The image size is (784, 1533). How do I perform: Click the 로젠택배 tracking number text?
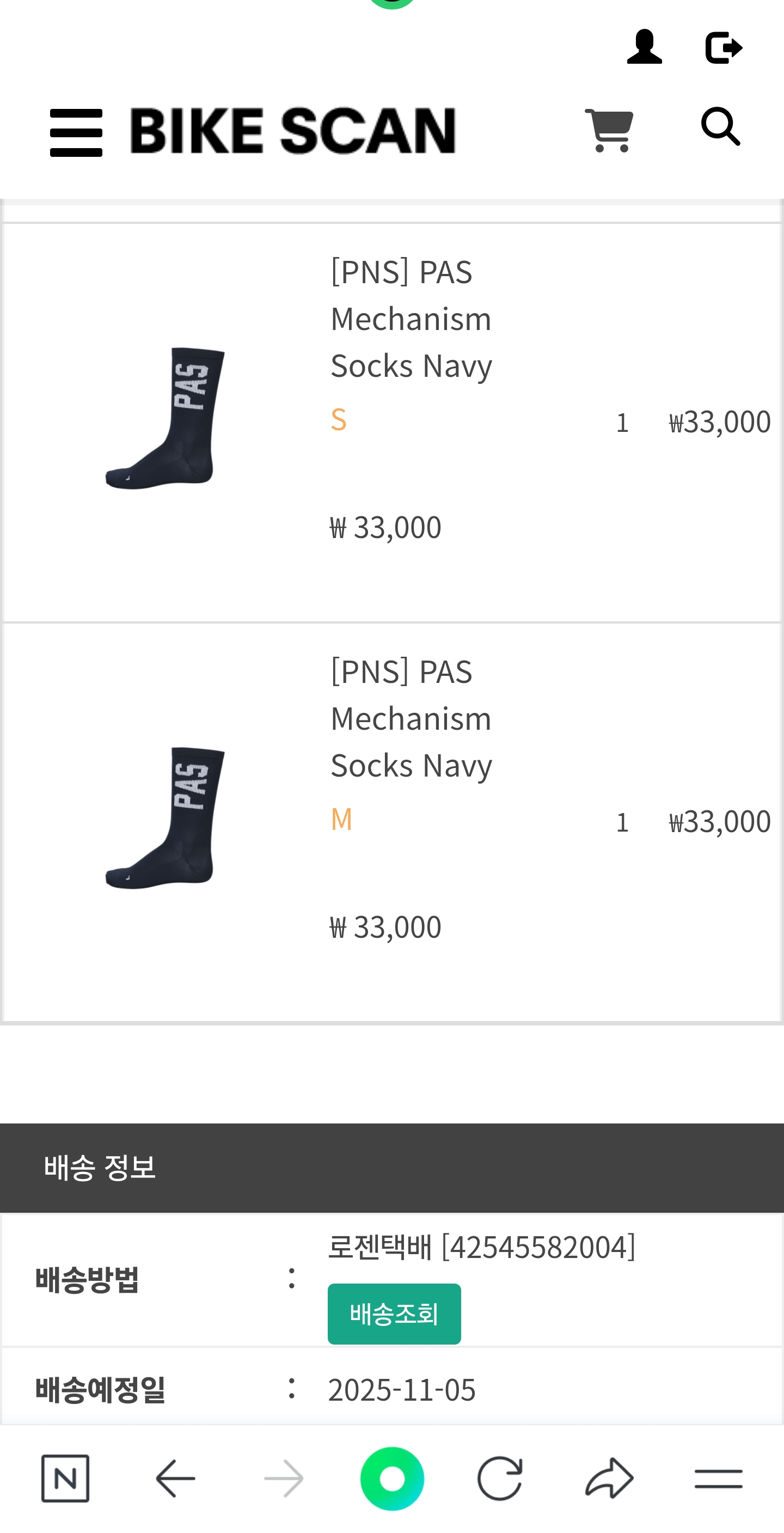[x=481, y=1247]
